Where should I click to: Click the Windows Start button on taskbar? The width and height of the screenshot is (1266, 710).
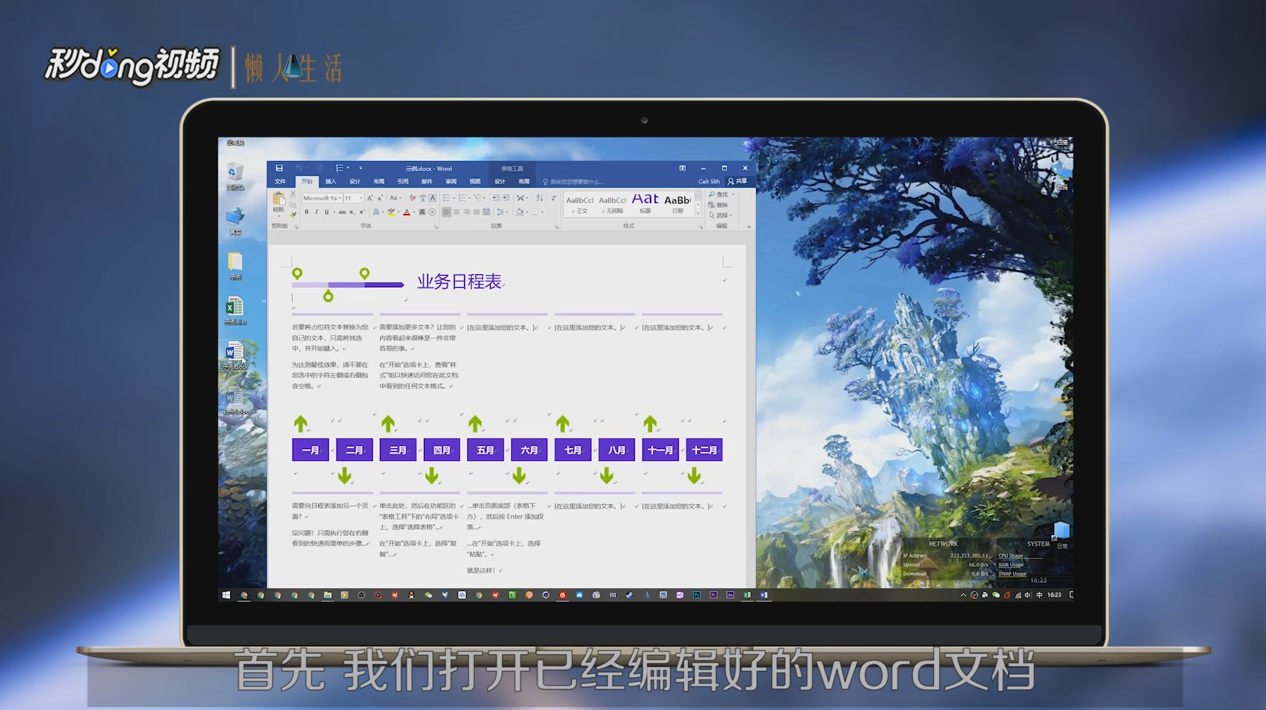pyautogui.click(x=226, y=595)
